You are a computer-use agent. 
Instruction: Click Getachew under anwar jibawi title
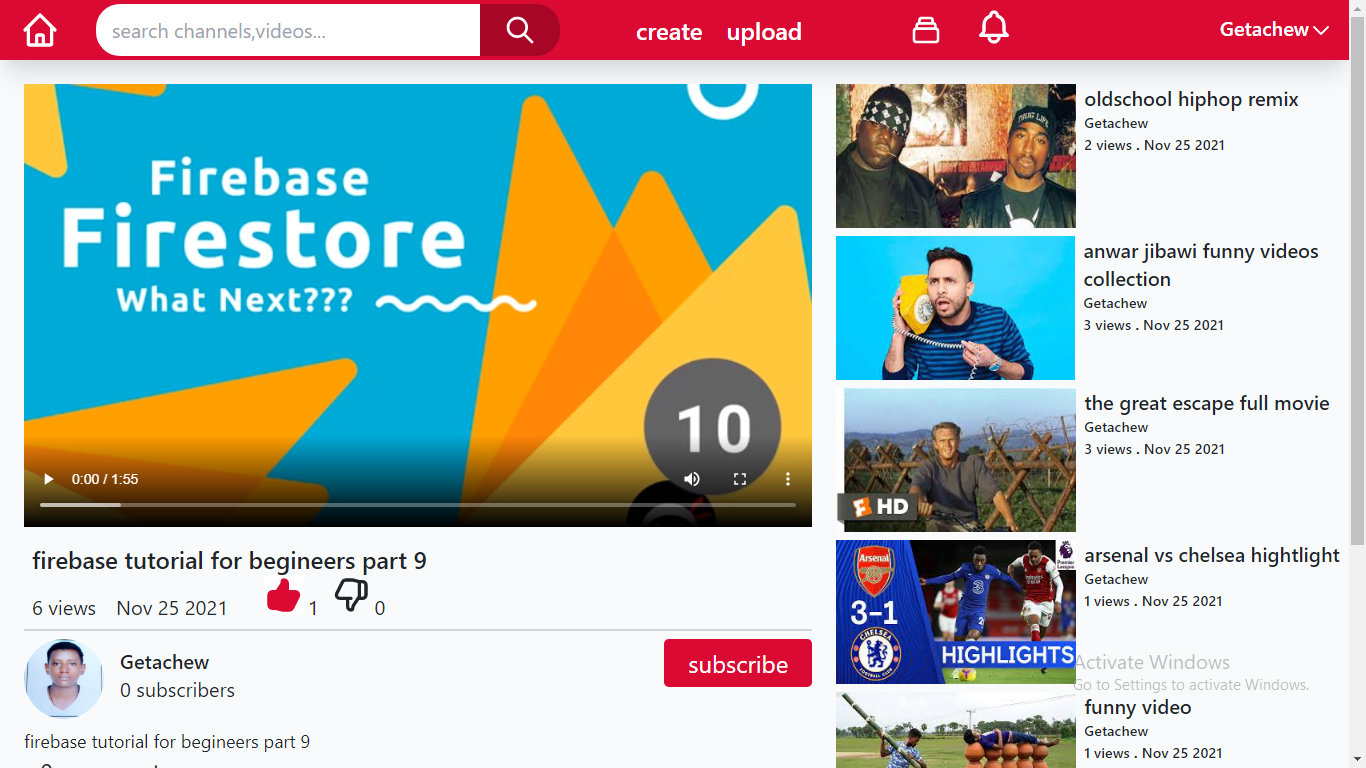pyautogui.click(x=1116, y=304)
